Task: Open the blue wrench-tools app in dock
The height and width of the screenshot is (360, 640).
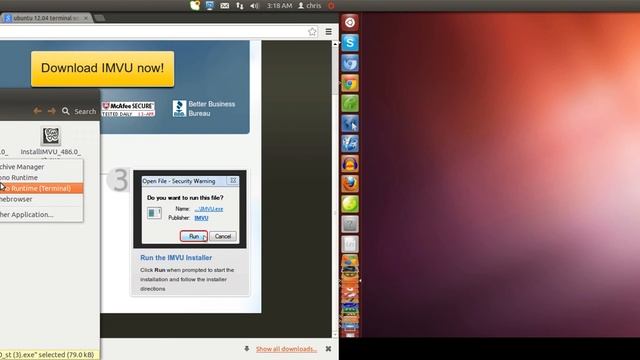Action: (x=350, y=144)
